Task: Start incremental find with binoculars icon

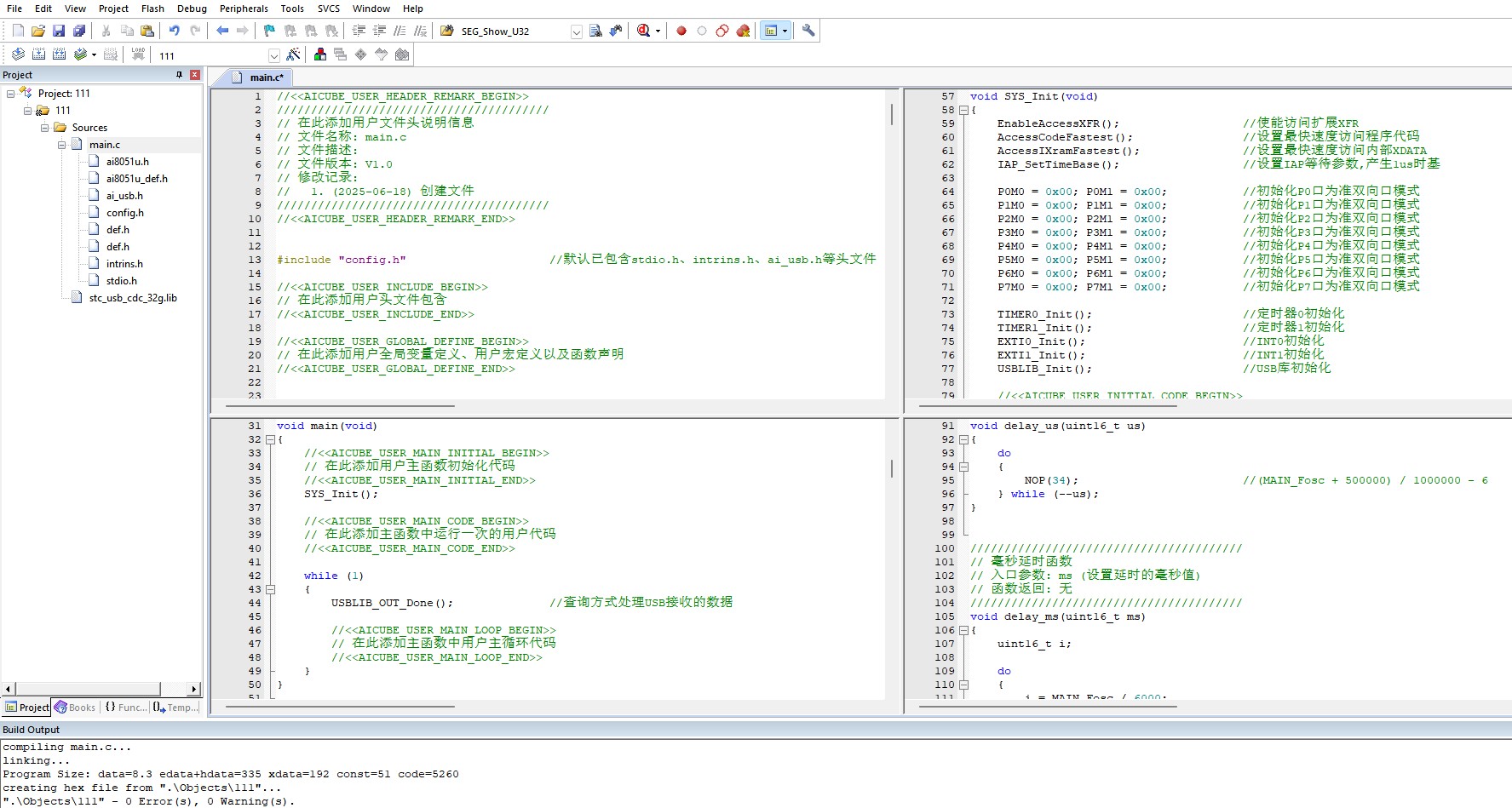Action: 616,31
